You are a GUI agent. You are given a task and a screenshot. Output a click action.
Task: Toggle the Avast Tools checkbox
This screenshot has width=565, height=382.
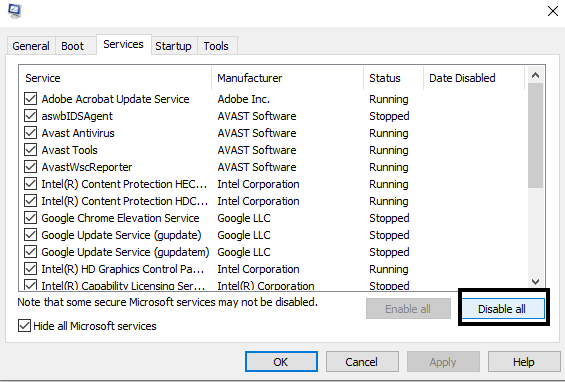point(31,150)
